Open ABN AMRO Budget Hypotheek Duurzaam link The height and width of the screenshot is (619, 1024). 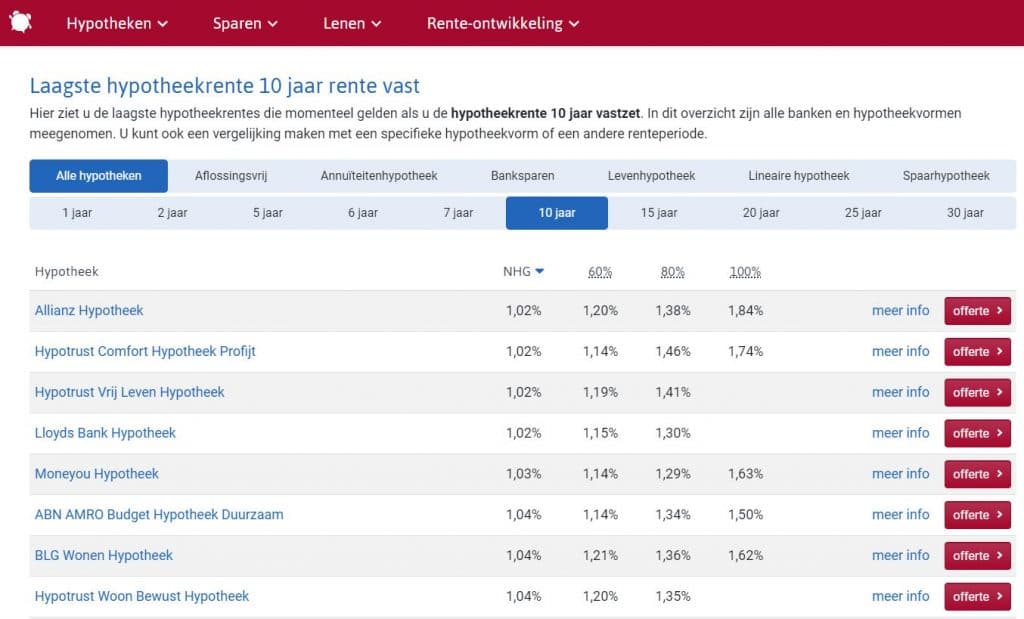(x=159, y=515)
